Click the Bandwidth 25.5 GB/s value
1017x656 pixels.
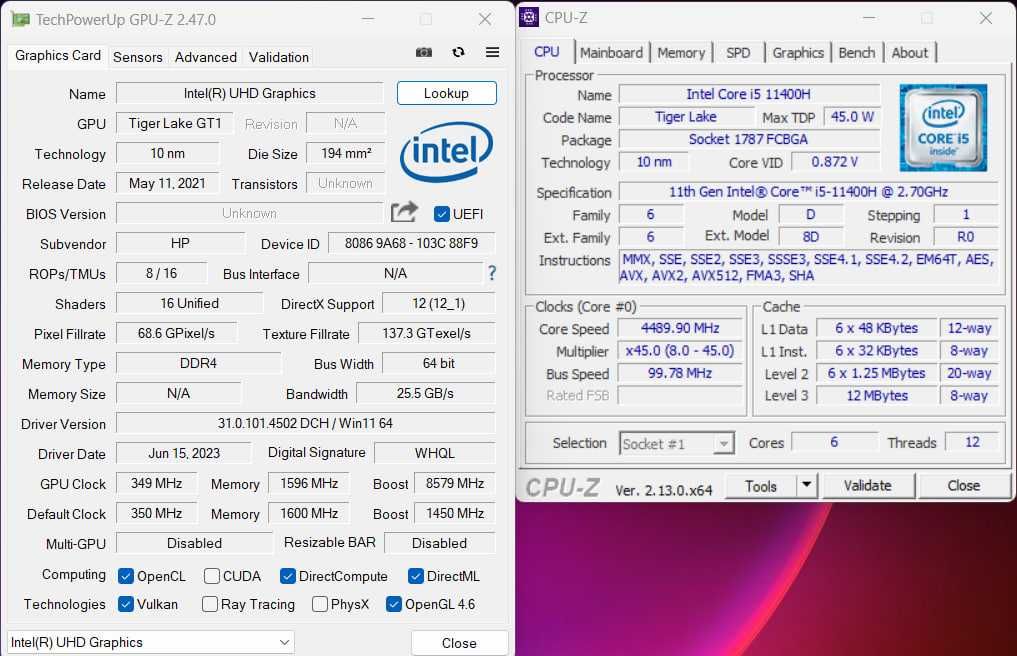(x=425, y=393)
